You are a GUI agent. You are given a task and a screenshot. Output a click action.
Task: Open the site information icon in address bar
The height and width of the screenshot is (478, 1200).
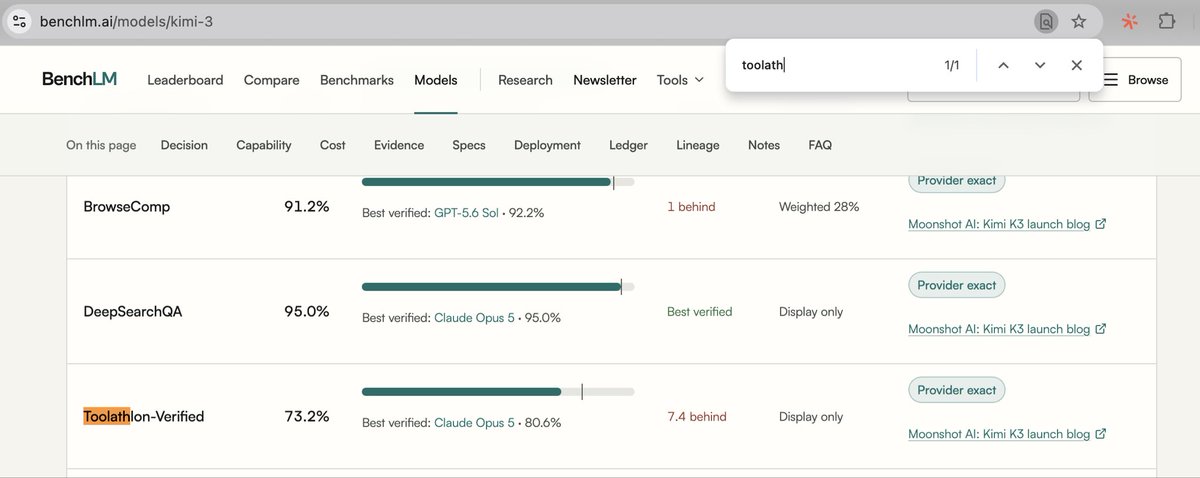[19, 21]
